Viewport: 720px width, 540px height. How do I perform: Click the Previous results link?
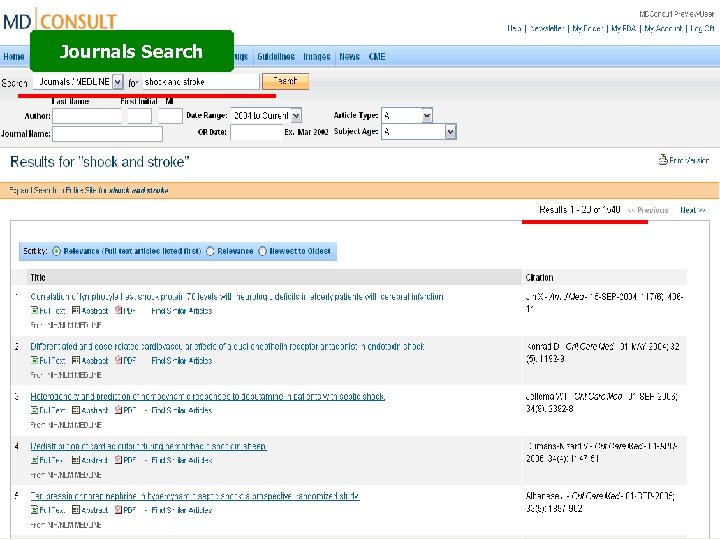point(648,210)
